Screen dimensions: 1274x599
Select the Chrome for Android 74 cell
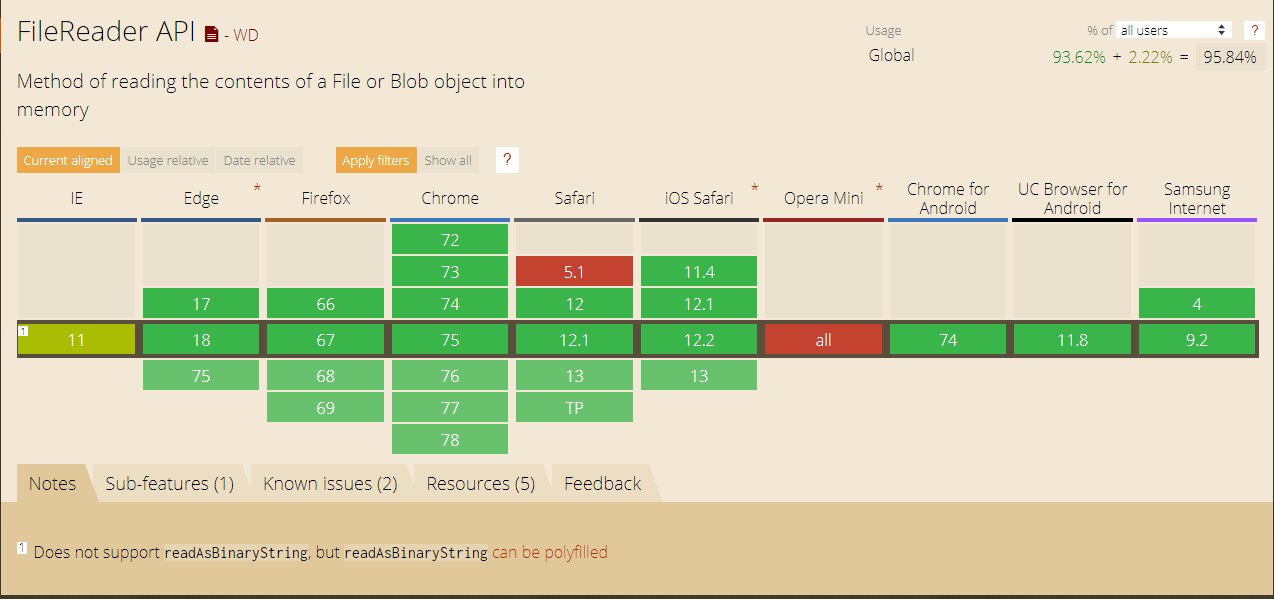pyautogui.click(x=948, y=340)
